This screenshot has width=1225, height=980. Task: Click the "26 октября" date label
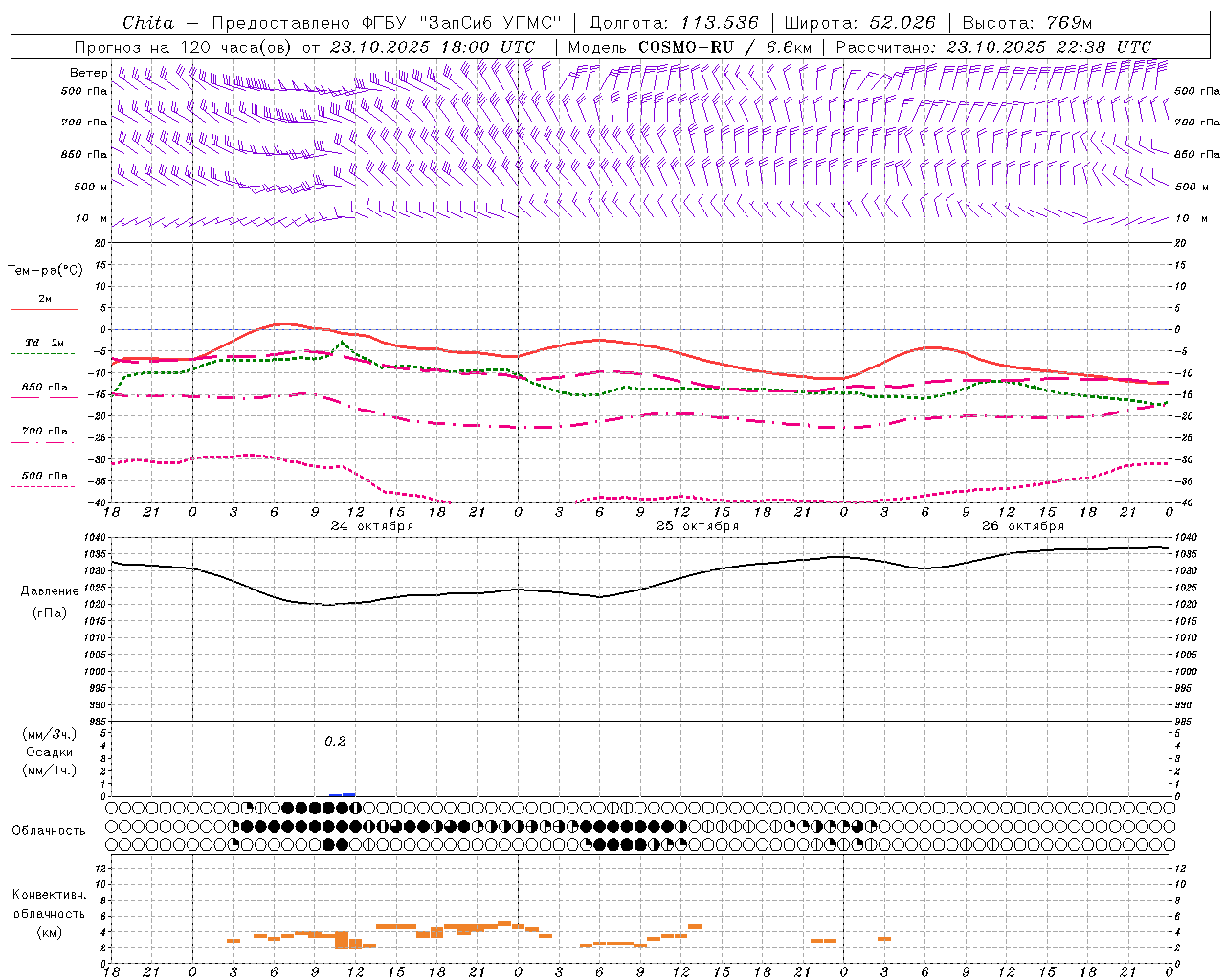(x=1023, y=526)
